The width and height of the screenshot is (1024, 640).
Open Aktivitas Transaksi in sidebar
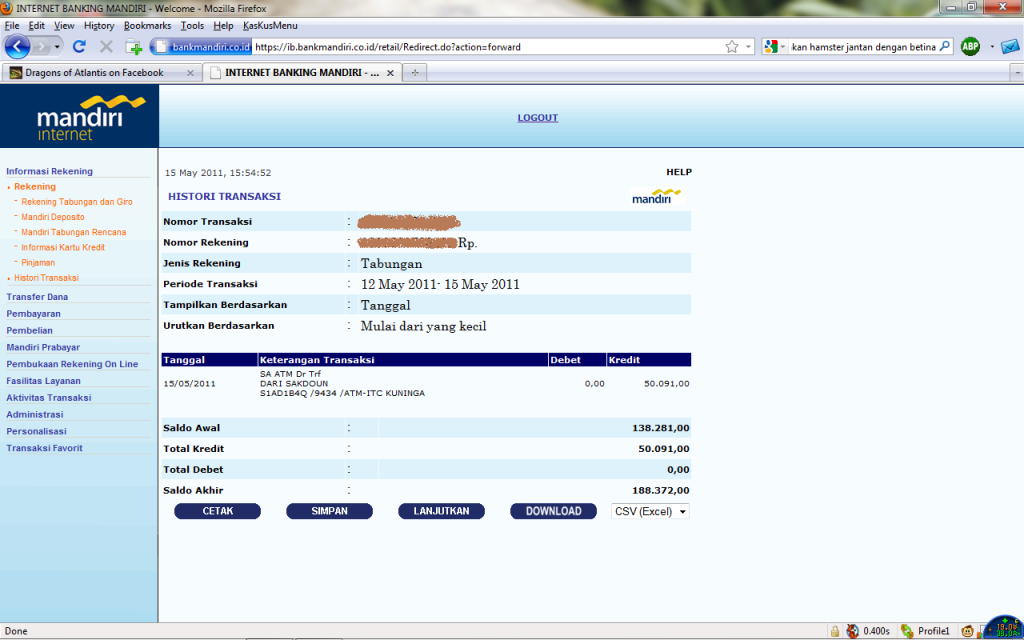pyautogui.click(x=49, y=398)
